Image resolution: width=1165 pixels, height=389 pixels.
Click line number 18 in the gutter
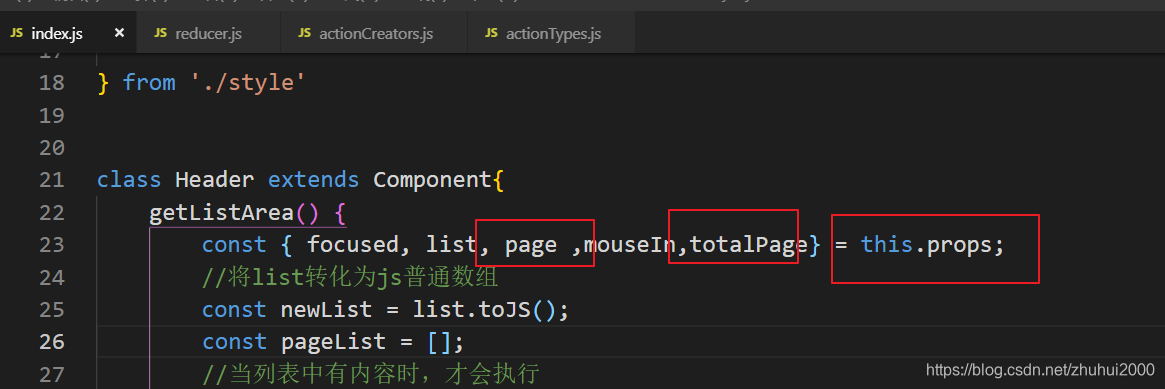click(51, 82)
